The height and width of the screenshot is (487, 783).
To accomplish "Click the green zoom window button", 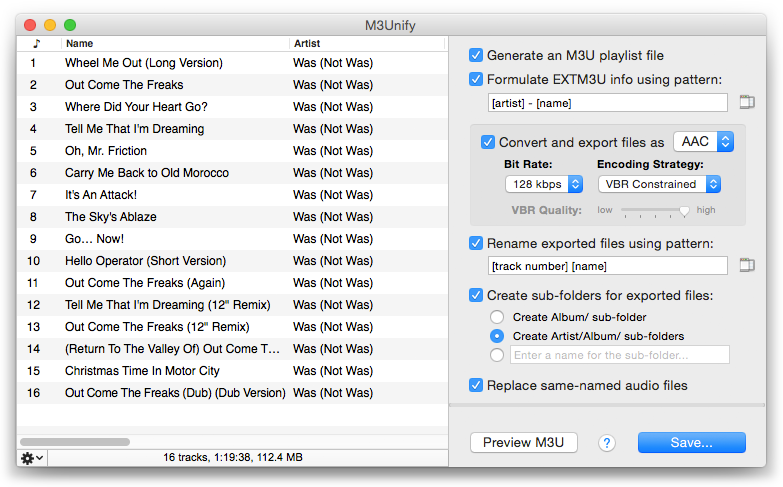I will tap(70, 24).
